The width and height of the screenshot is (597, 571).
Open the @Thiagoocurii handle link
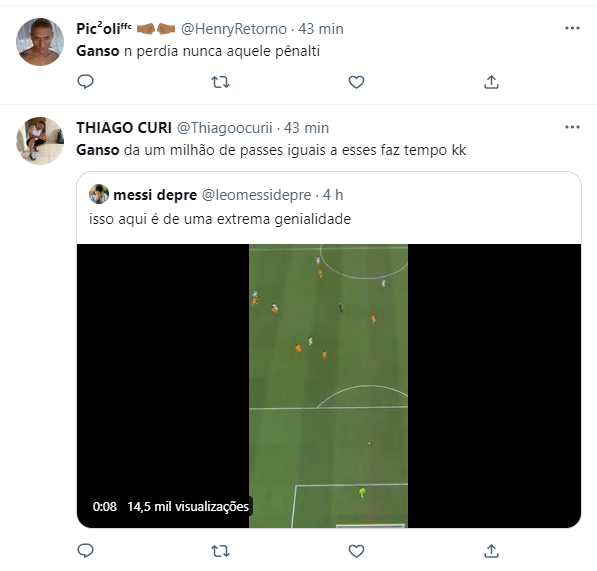225,128
